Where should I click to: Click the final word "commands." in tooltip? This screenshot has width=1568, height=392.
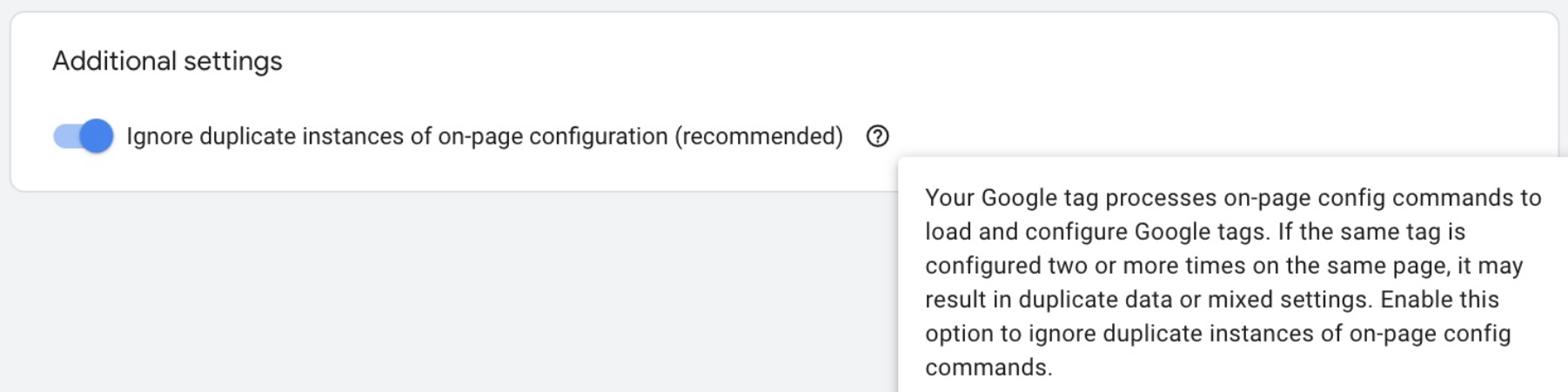988,368
